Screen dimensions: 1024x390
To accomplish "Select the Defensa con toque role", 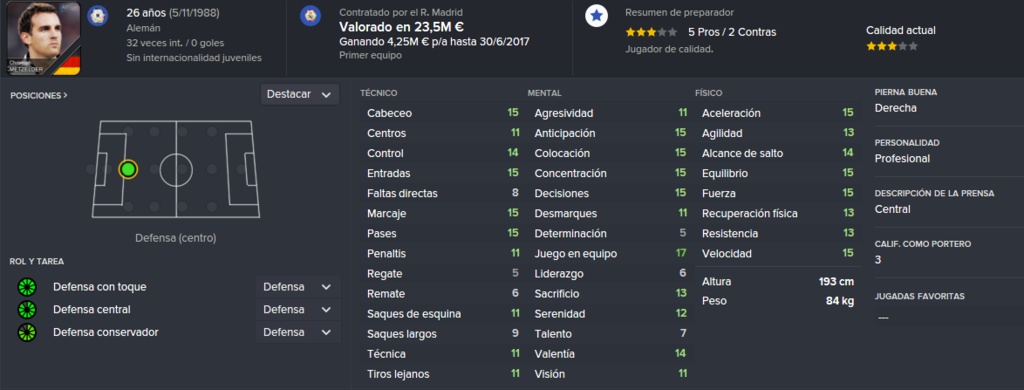I will 99,287.
